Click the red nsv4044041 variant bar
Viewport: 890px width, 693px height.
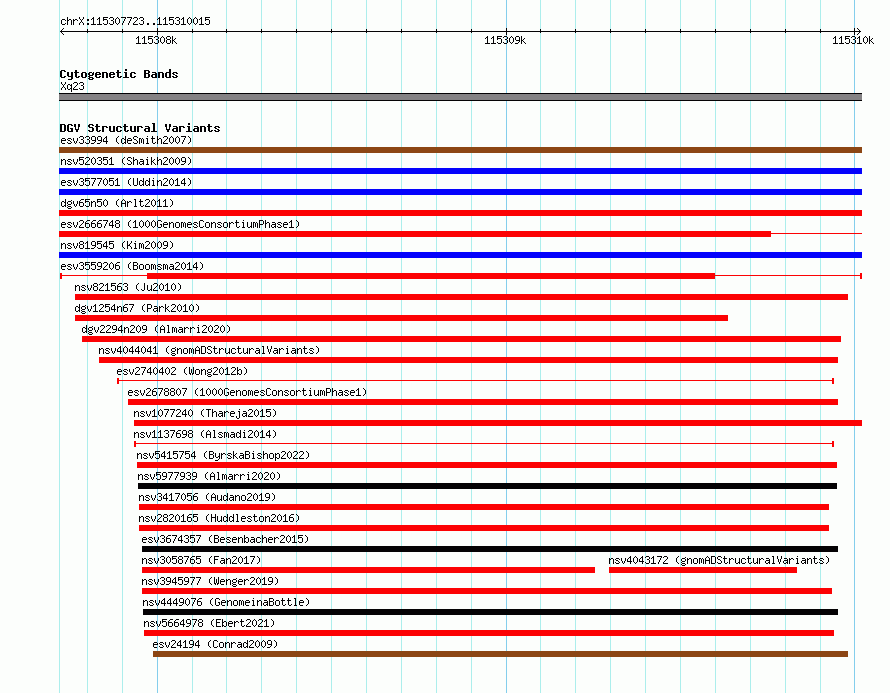coord(468,360)
